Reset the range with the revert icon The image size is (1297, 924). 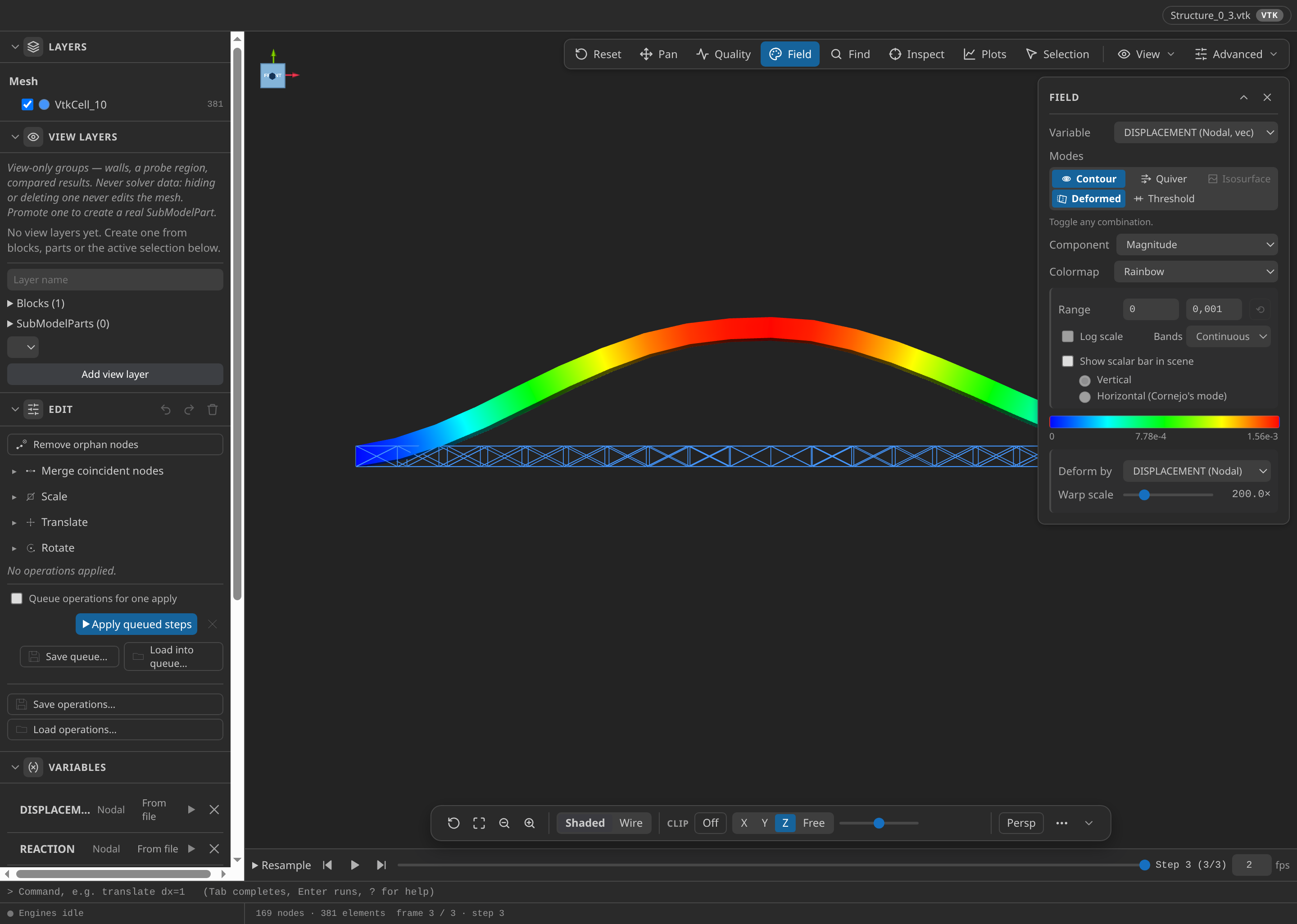(1260, 309)
